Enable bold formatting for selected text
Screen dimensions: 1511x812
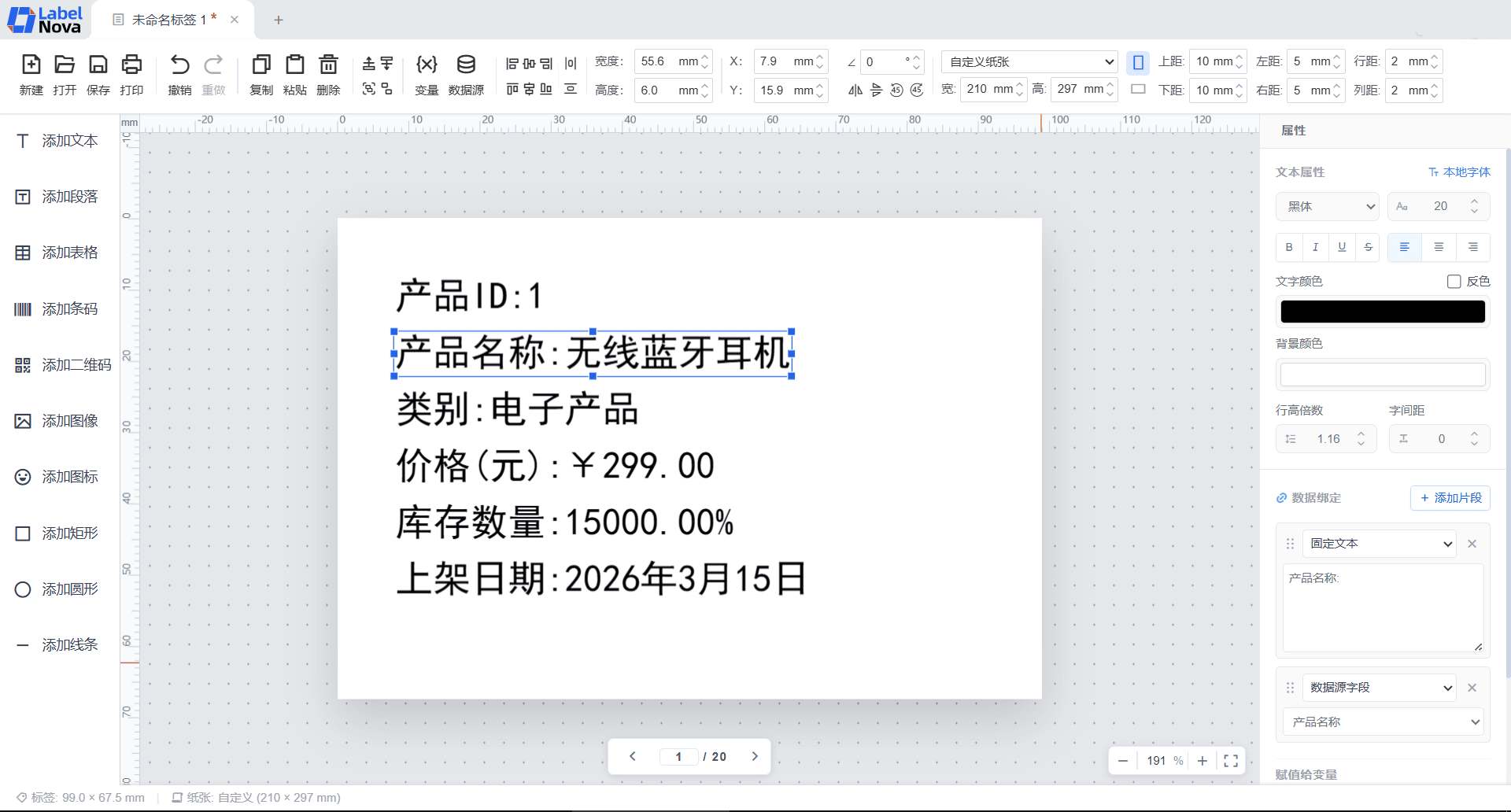tap(1288, 247)
